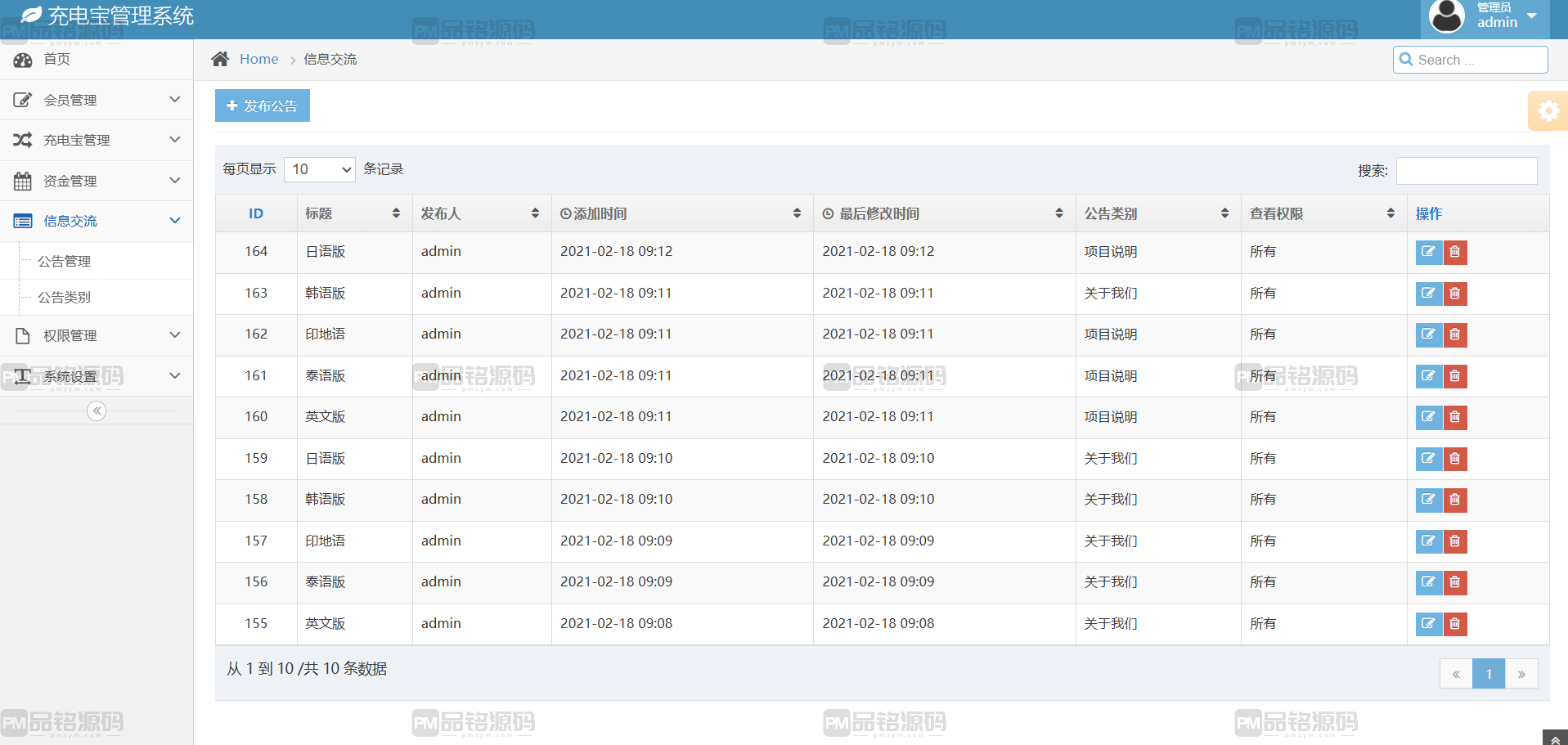The height and width of the screenshot is (745, 1568).
Task: Go to previous page with « button
Action: click(1456, 674)
